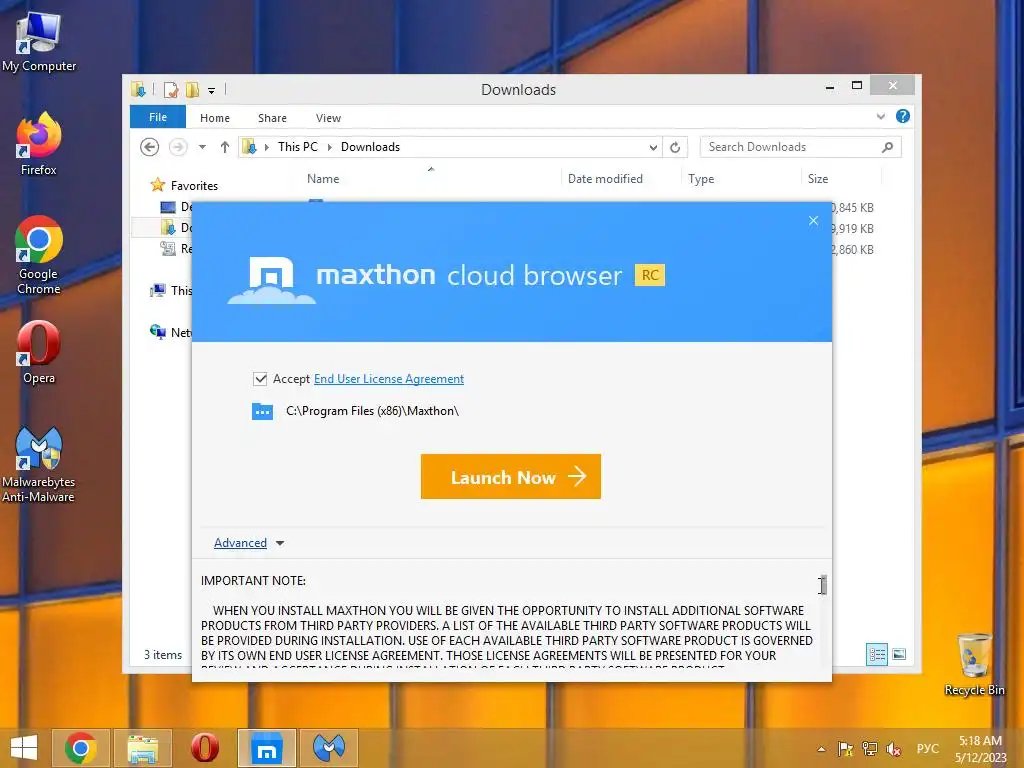Click the Windows Start button
The image size is (1024, 768).
(x=24, y=748)
